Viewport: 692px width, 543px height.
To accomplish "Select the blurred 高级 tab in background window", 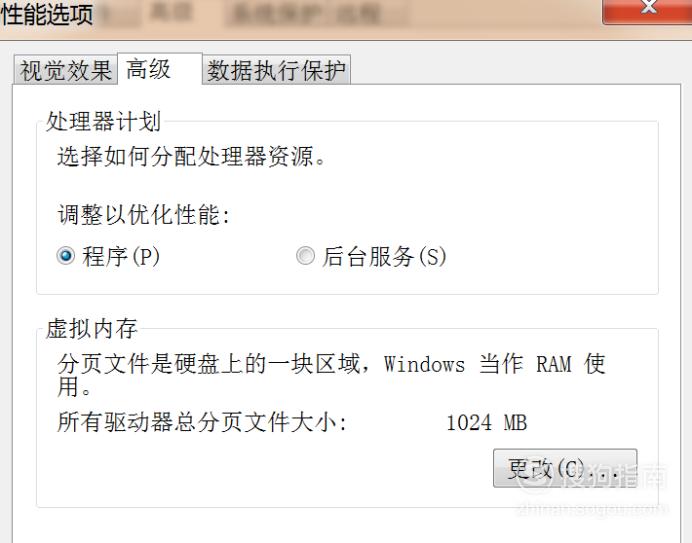I will [170, 12].
